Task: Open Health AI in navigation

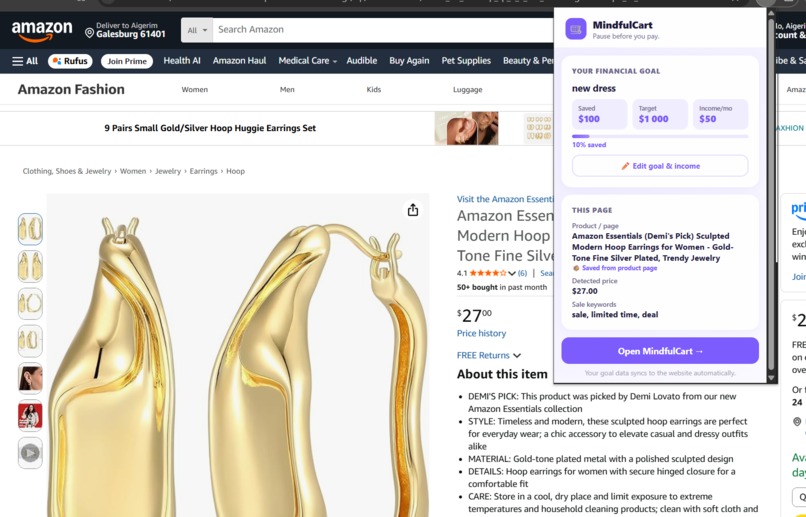Action: 182,61
